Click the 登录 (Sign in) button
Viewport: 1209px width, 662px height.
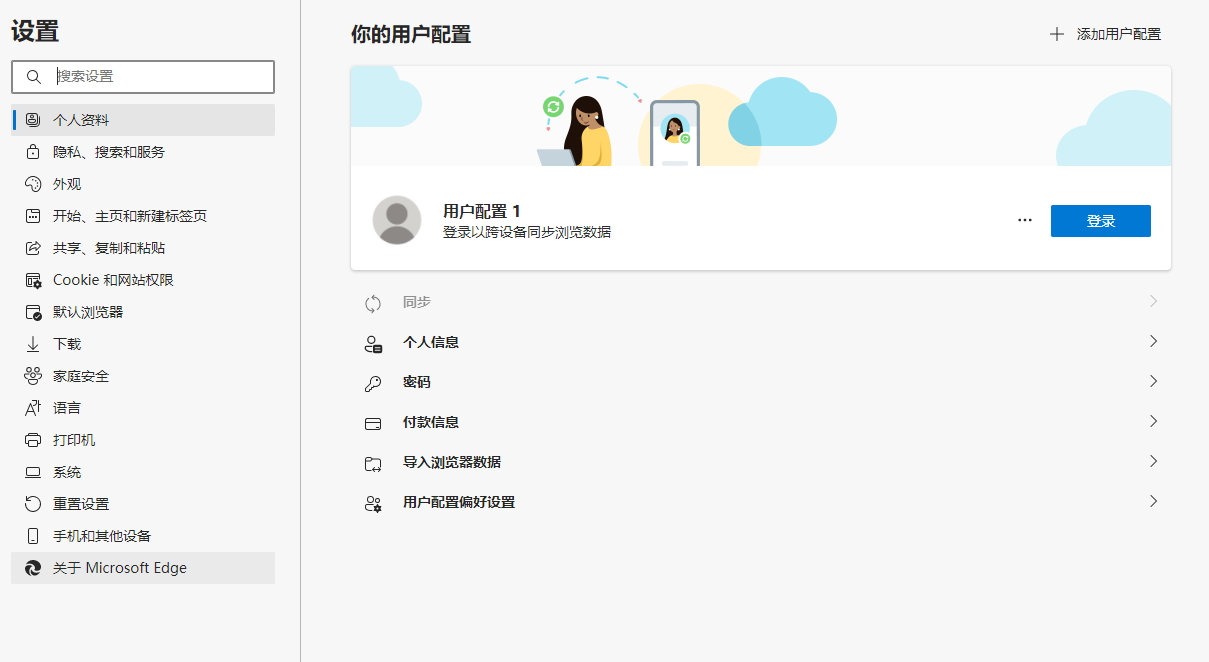1100,220
